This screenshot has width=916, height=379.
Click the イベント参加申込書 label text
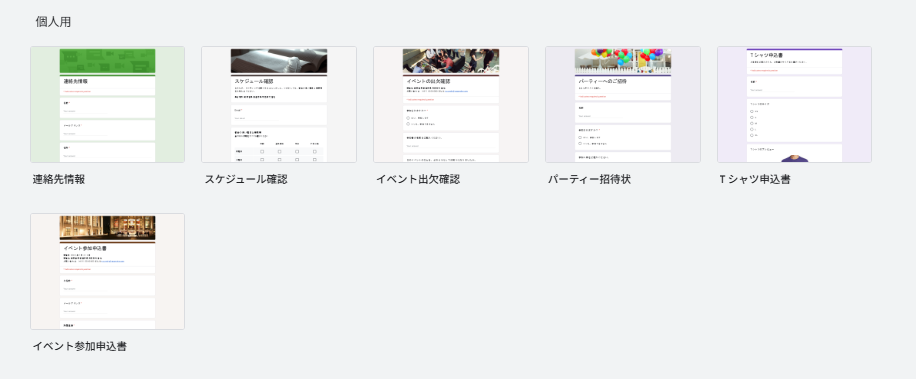pos(79,346)
